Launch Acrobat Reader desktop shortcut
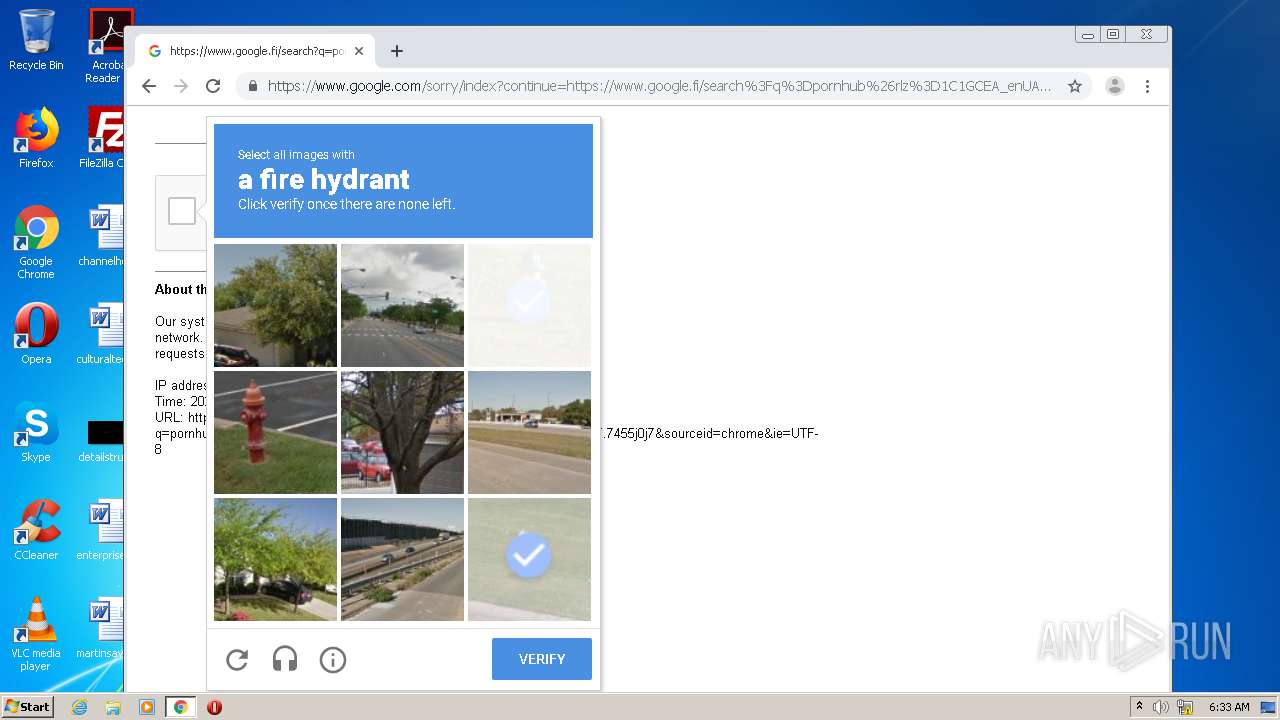The height and width of the screenshot is (720, 1280). [106, 46]
